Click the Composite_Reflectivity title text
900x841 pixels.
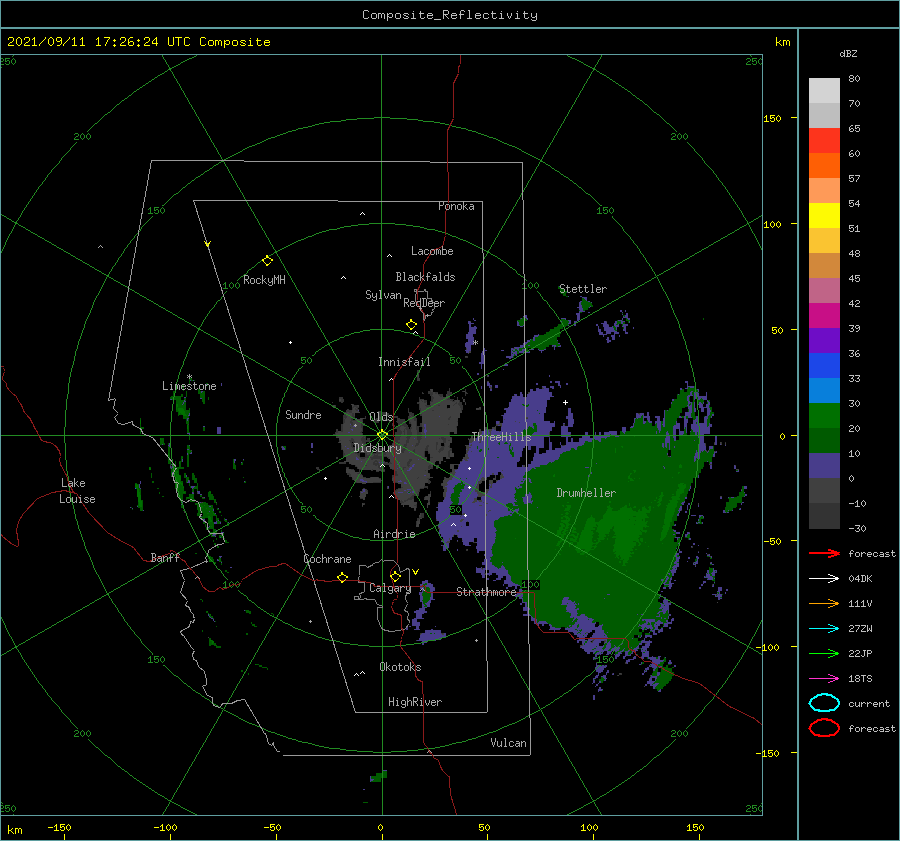click(x=449, y=15)
